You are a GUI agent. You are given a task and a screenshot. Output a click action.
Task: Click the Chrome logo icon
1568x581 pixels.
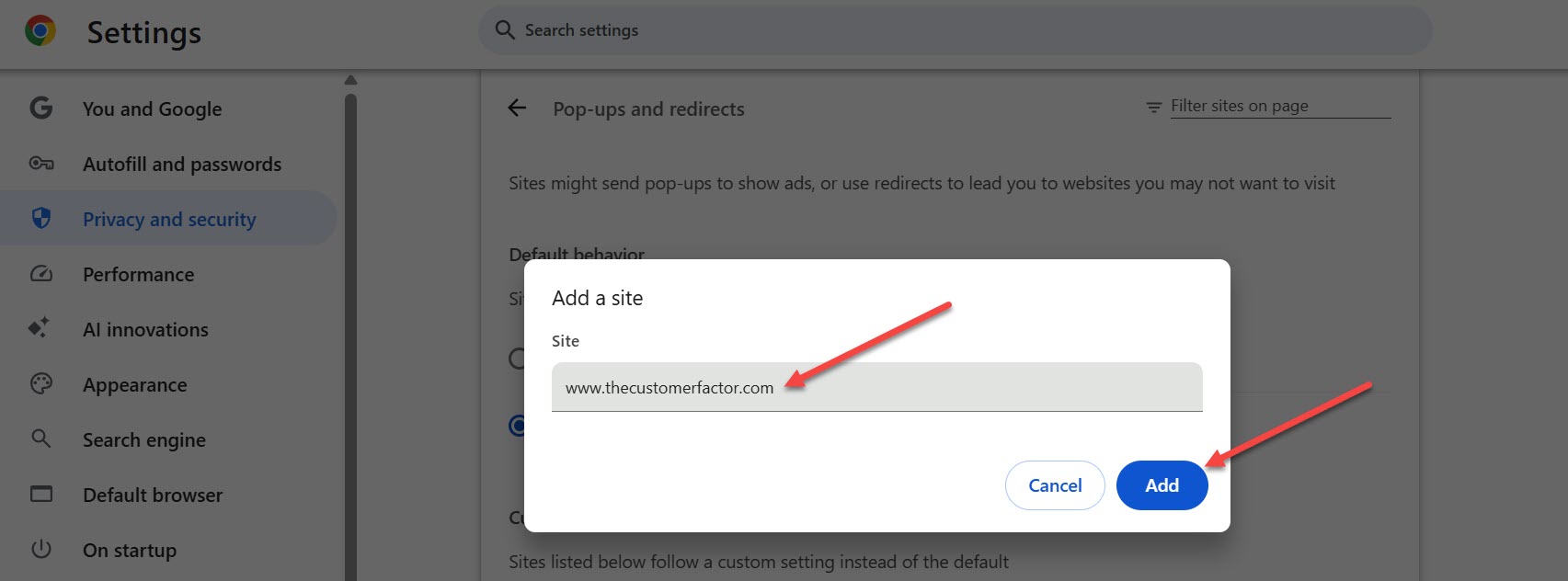coord(40,31)
